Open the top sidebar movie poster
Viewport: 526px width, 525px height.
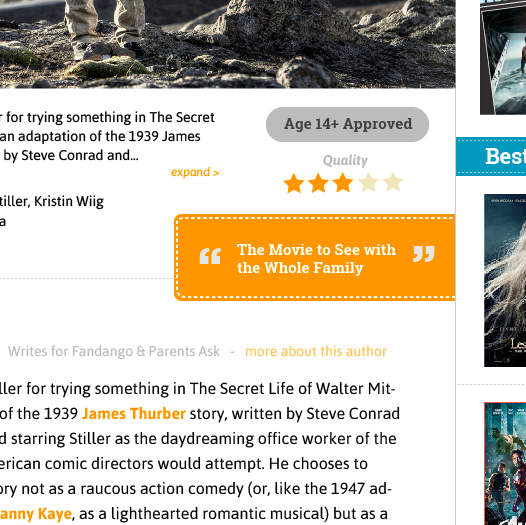point(503,57)
